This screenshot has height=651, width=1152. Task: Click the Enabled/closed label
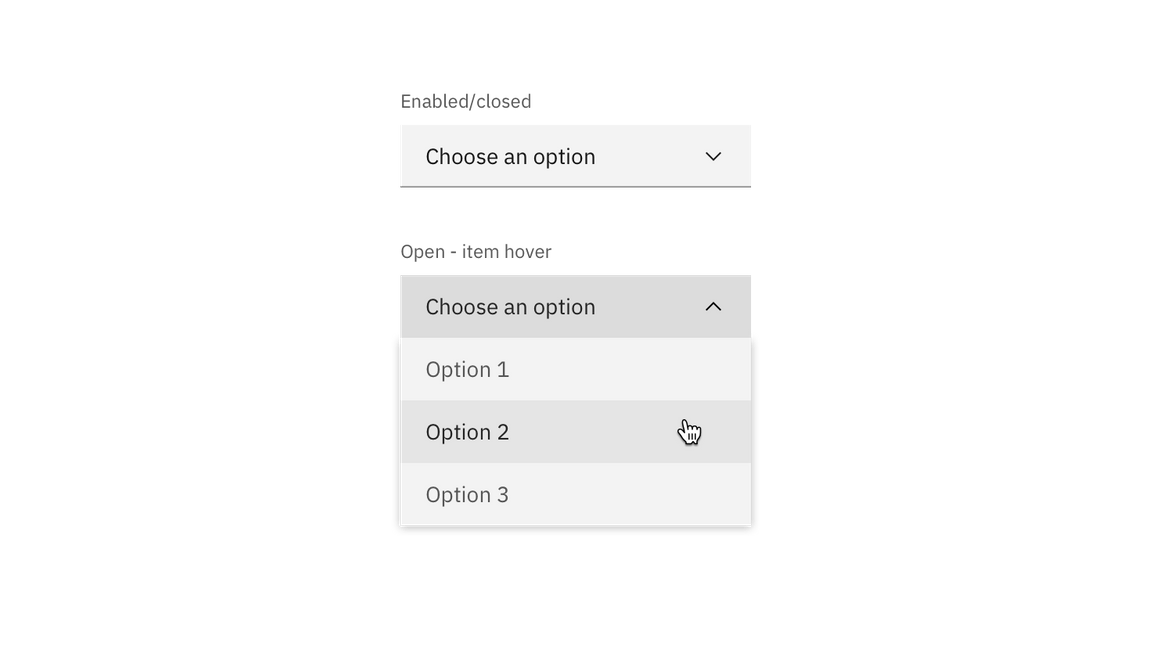tap(466, 100)
